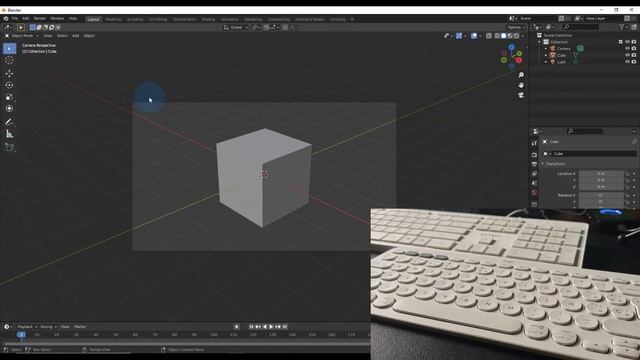The width and height of the screenshot is (640, 360).
Task: Open the Help menu
Action: [x=73, y=19]
